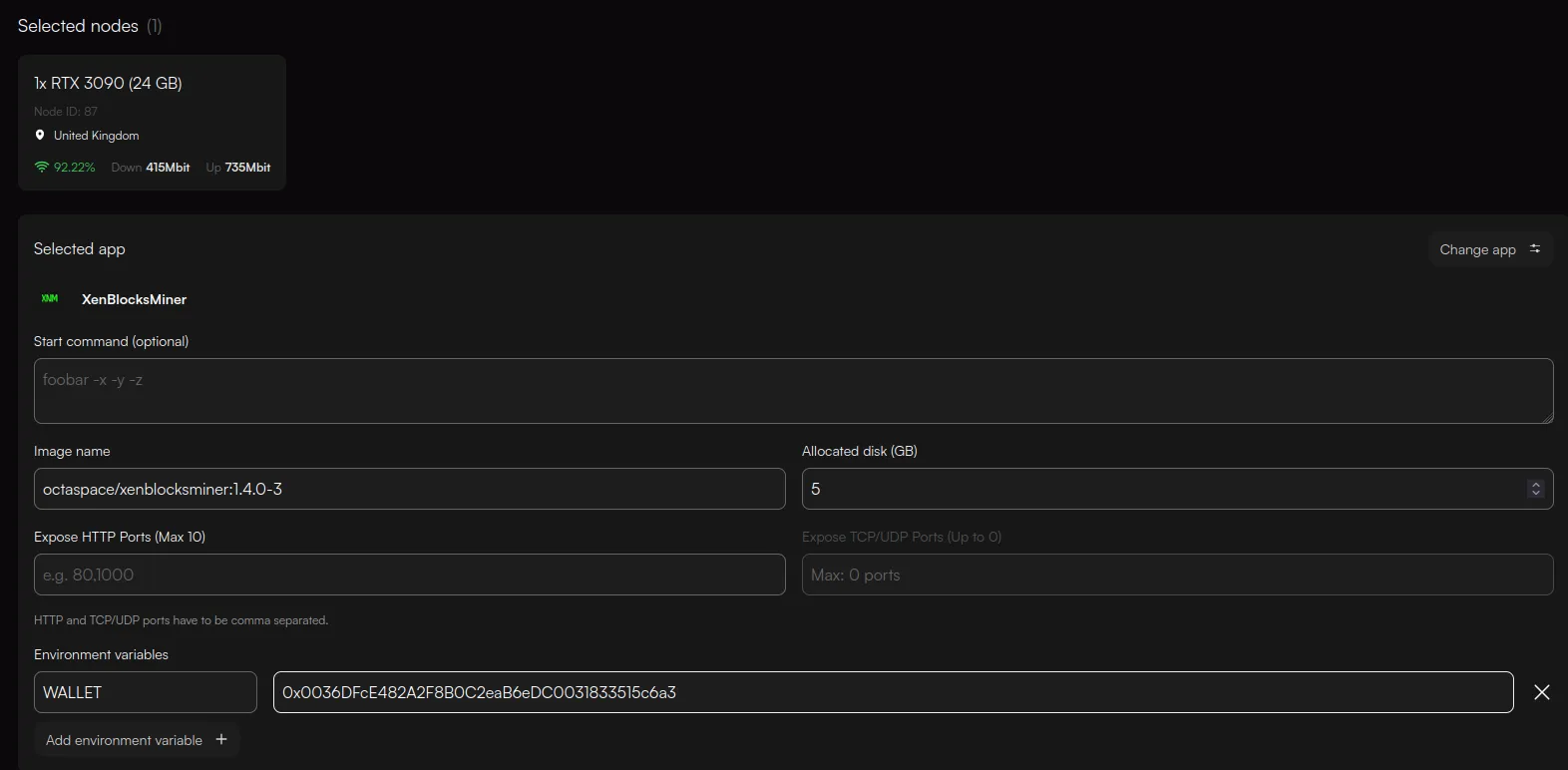This screenshot has height=770, width=1568.
Task: Click the Up 735Mbit speed text
Action: (x=238, y=168)
